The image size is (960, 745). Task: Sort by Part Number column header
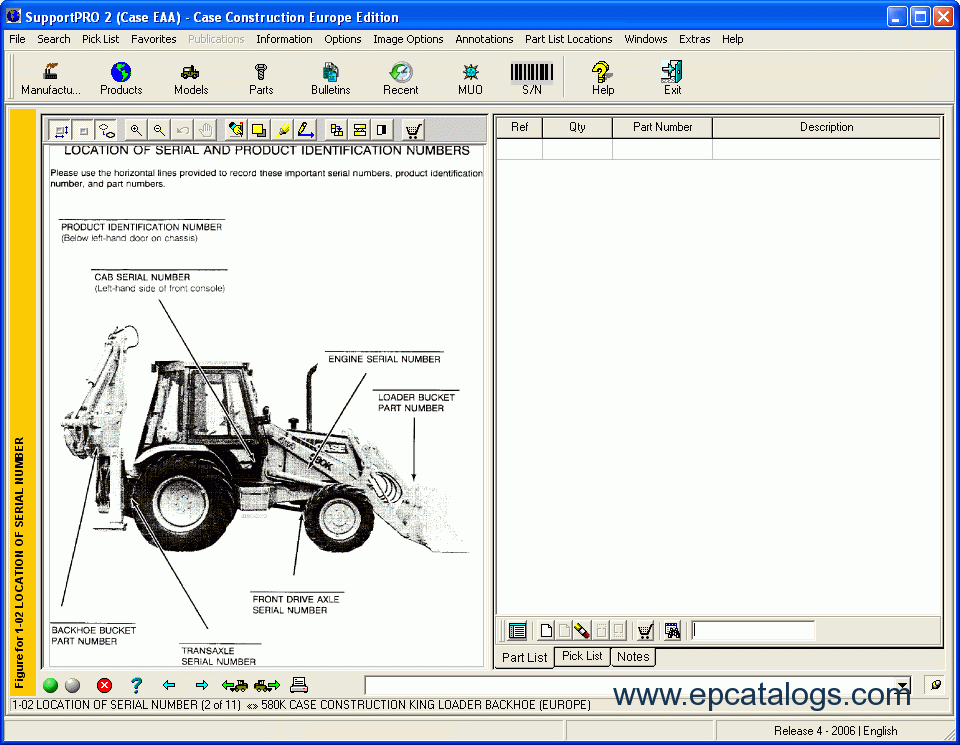(x=662, y=127)
